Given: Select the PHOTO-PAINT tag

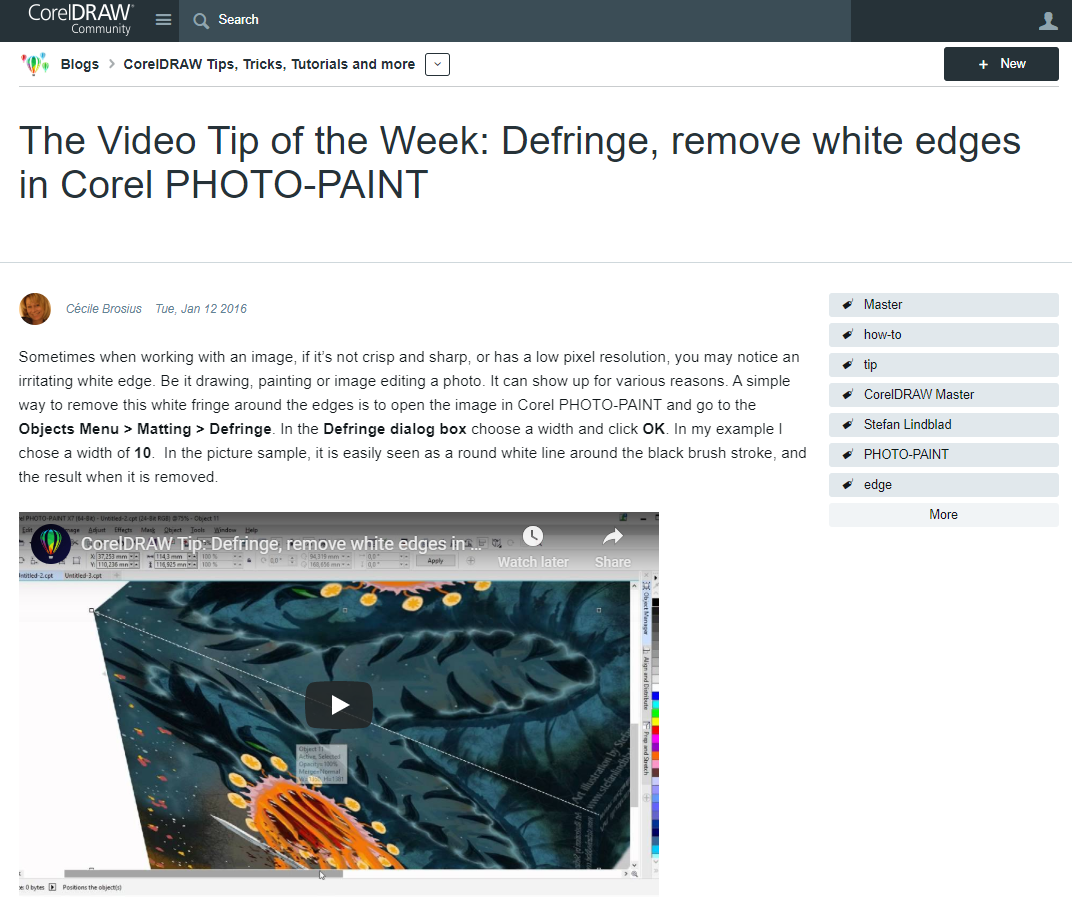Looking at the screenshot, I should click(x=943, y=455).
